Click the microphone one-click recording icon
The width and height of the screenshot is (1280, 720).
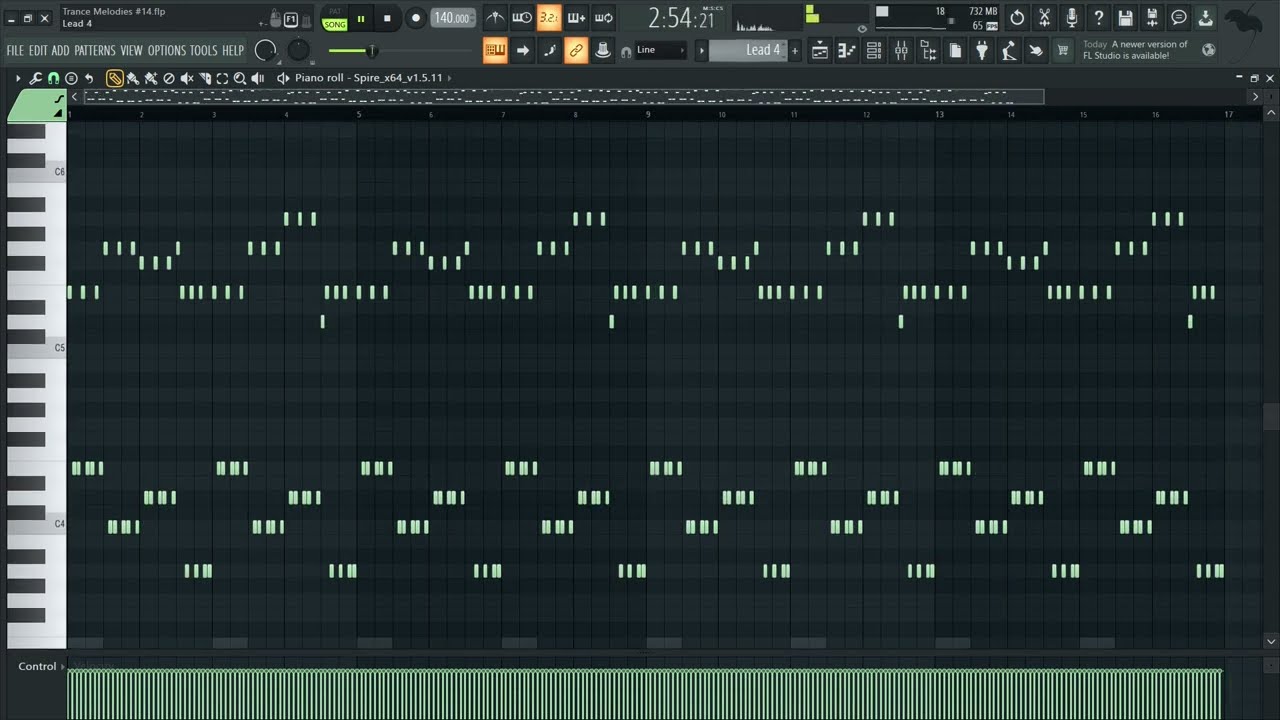tap(1071, 18)
